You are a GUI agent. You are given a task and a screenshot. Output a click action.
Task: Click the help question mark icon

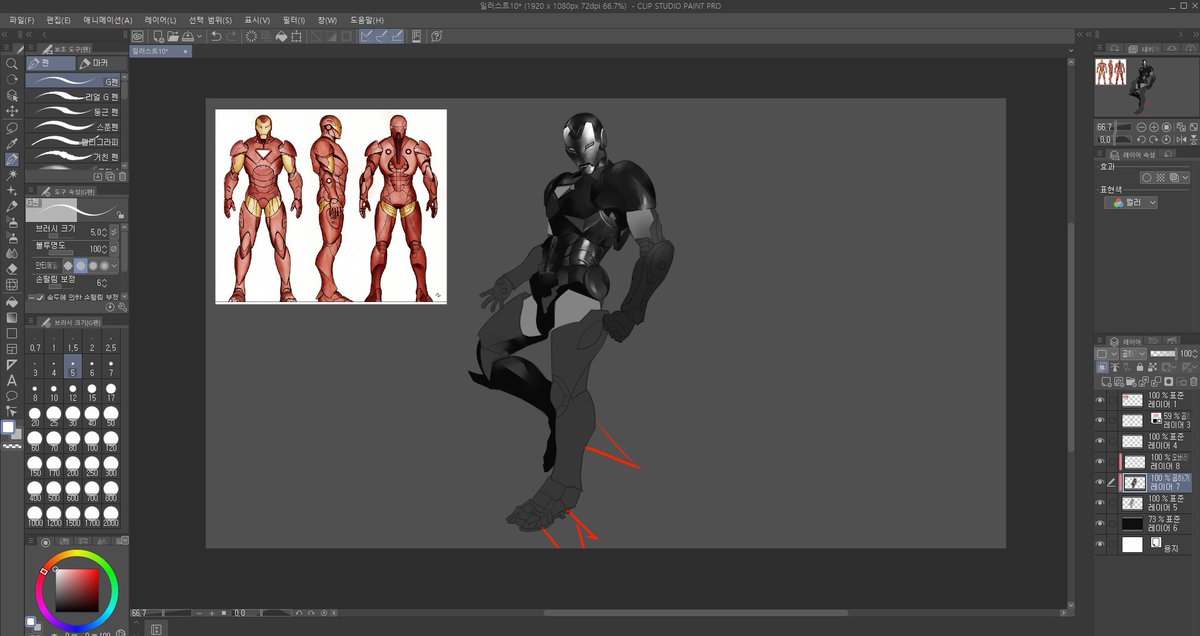437,36
